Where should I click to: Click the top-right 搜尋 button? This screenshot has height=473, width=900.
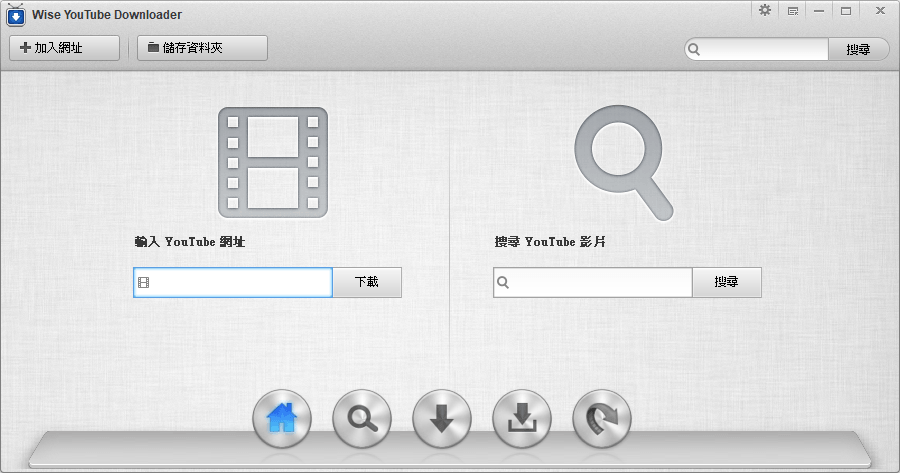click(859, 49)
